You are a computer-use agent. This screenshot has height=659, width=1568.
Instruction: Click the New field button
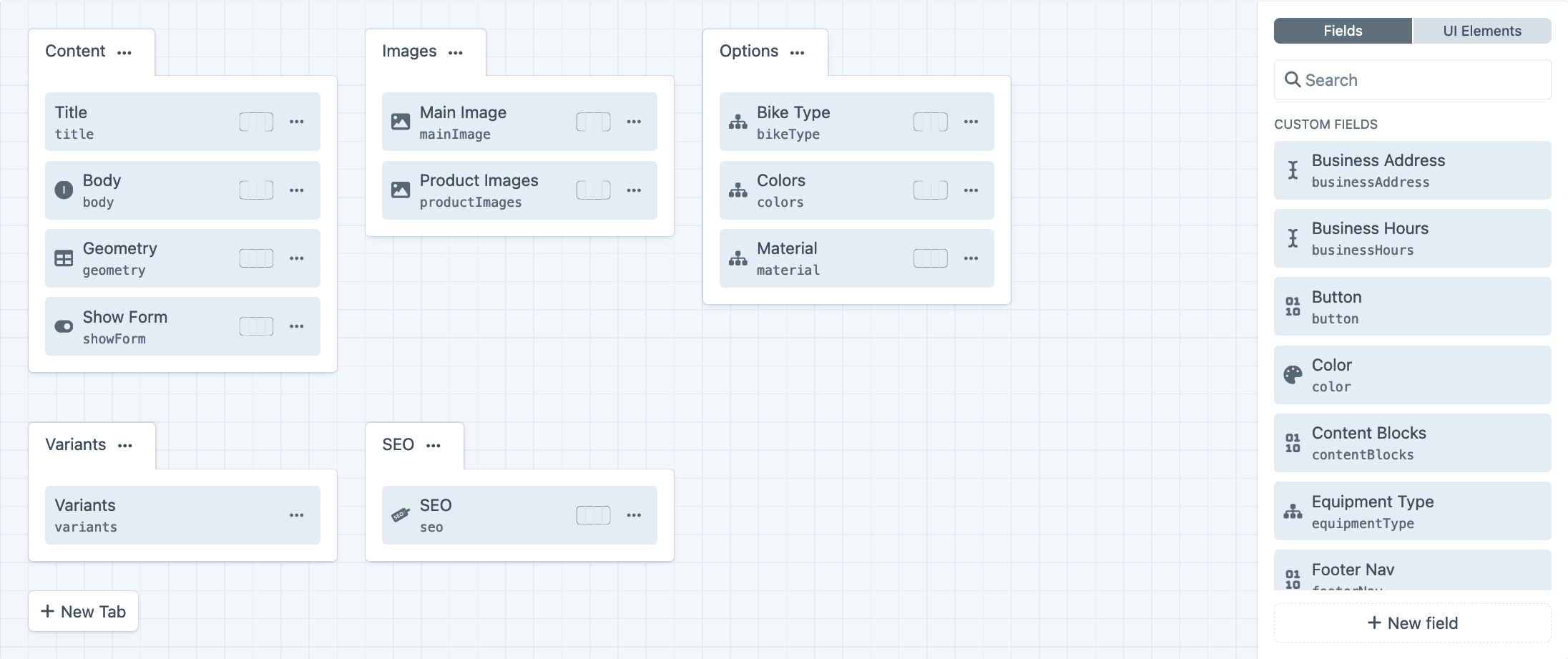tap(1412, 623)
